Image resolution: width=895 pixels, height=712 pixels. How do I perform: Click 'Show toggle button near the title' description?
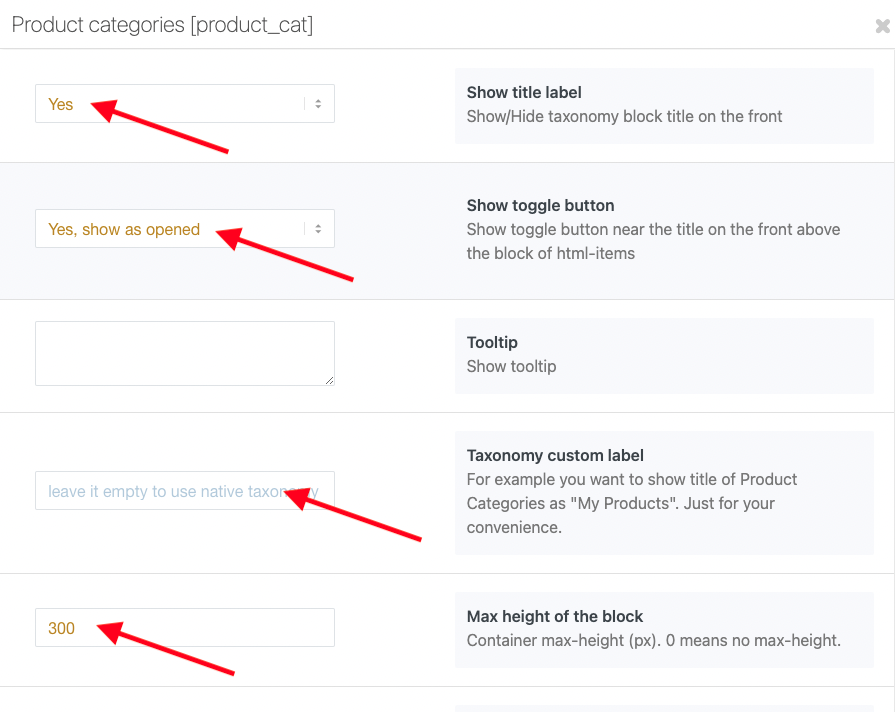click(x=653, y=242)
